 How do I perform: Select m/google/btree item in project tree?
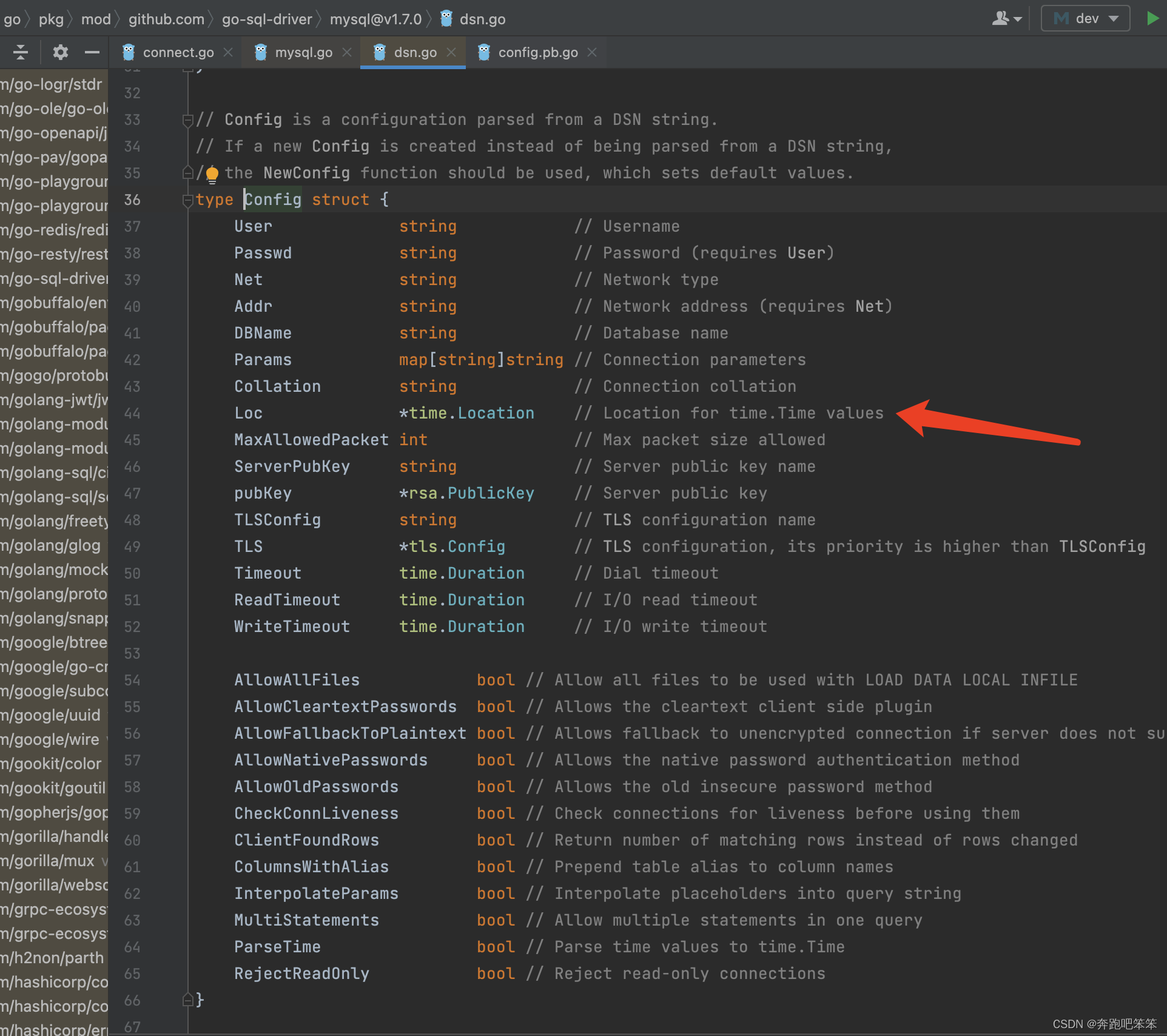point(54,642)
